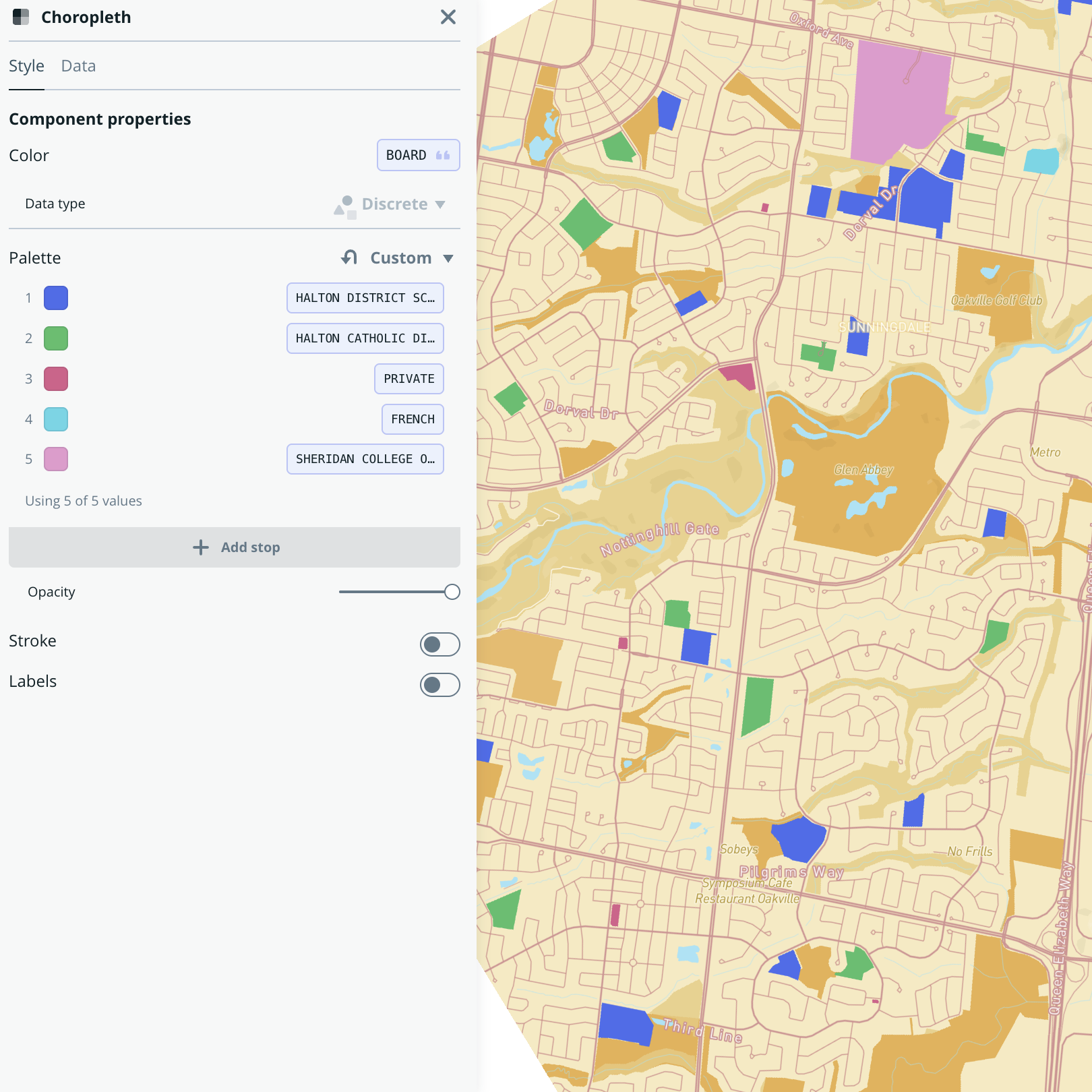The image size is (1092, 1092).
Task: Enable the Labels toggle
Action: pos(439,684)
